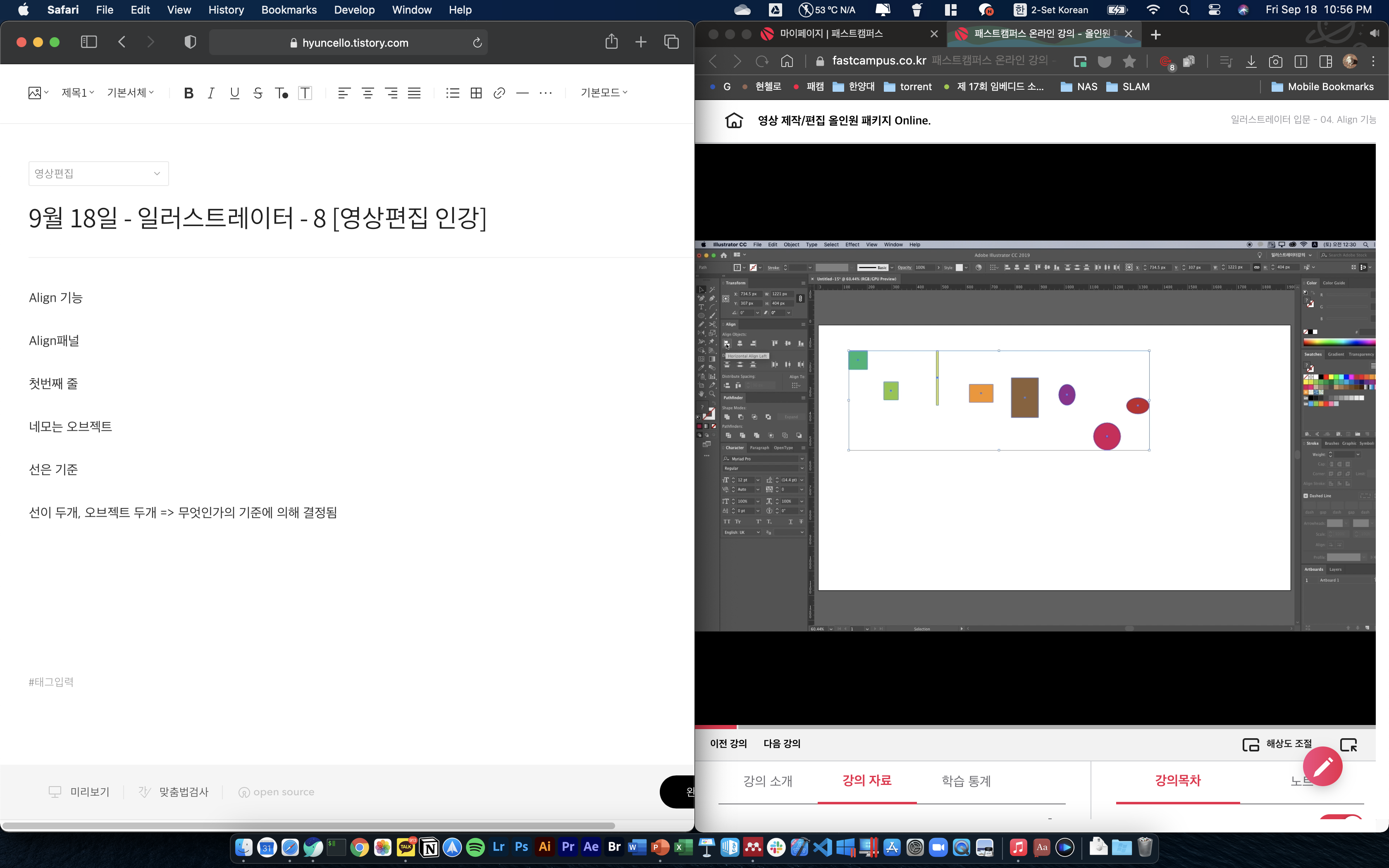Open the 제목1 heading style dropdown

point(77,93)
